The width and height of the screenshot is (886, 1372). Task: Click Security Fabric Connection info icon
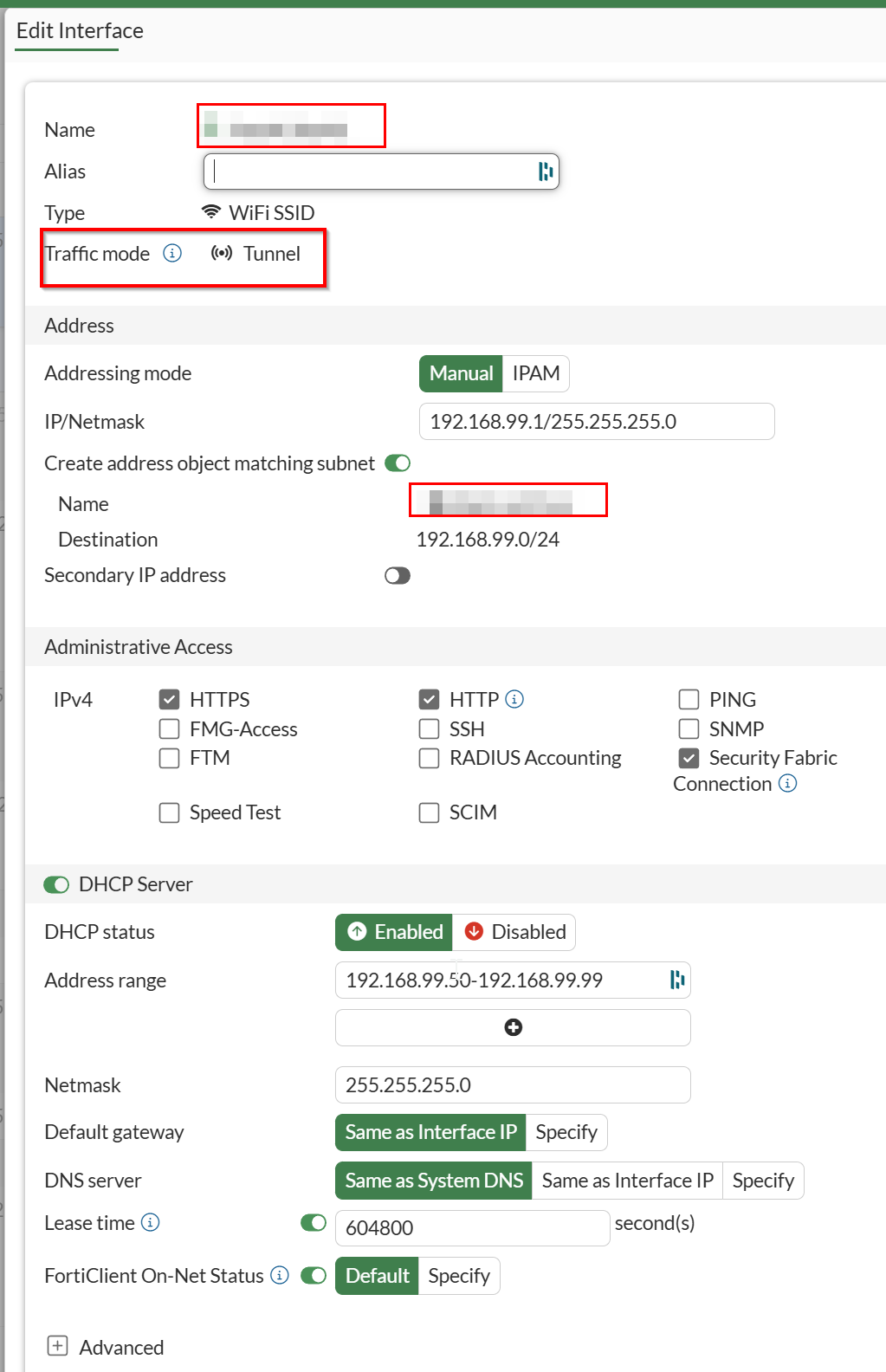click(787, 783)
